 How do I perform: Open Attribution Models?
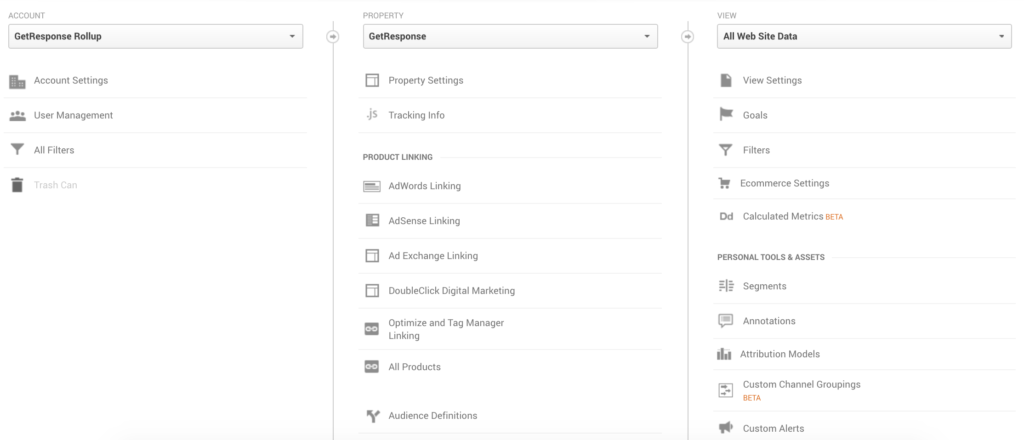[780, 354]
